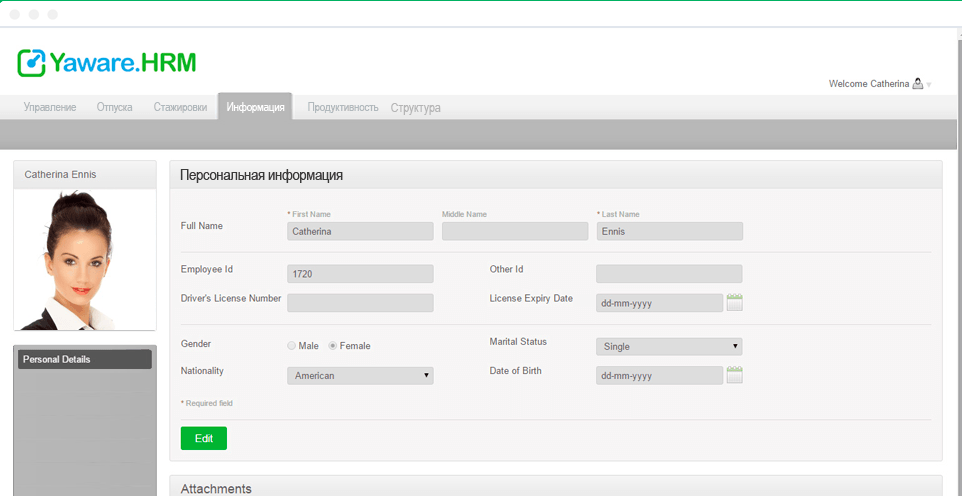962x496 pixels.
Task: Click Catherina Ennis profile photo
Action: pos(84,259)
